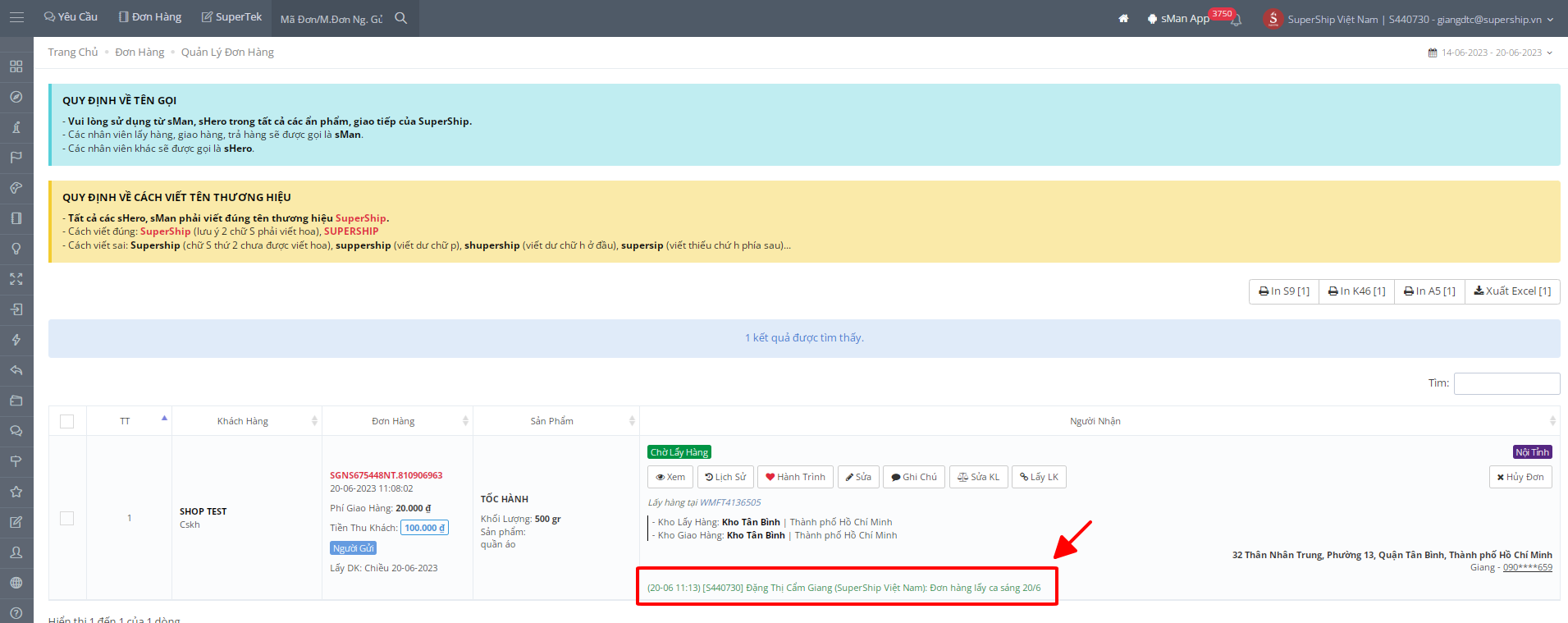Screen dimensions: 1568x623
Task: Open the globe icon in sidebar
Action: (16, 583)
